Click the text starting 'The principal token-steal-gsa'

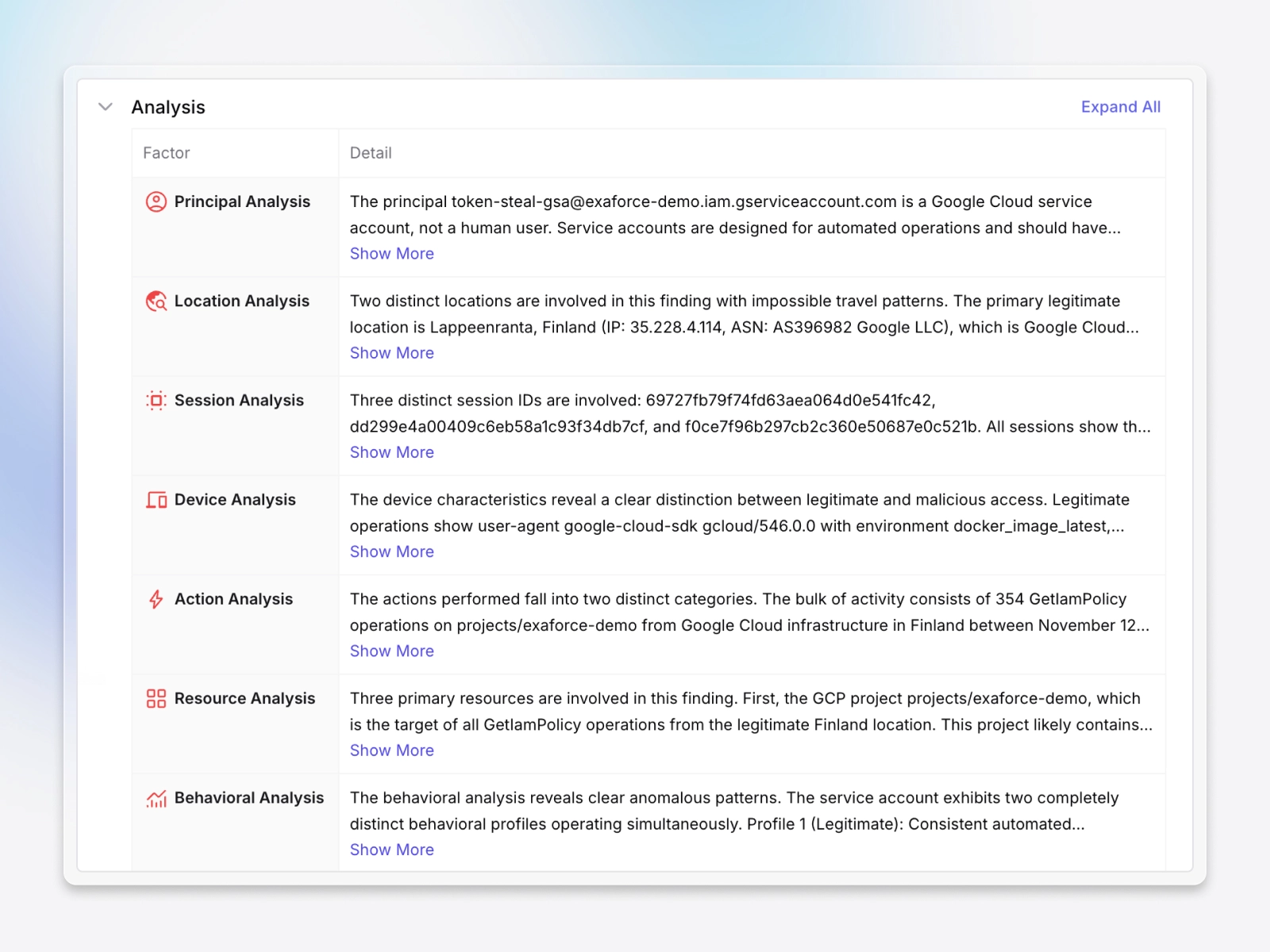(736, 215)
